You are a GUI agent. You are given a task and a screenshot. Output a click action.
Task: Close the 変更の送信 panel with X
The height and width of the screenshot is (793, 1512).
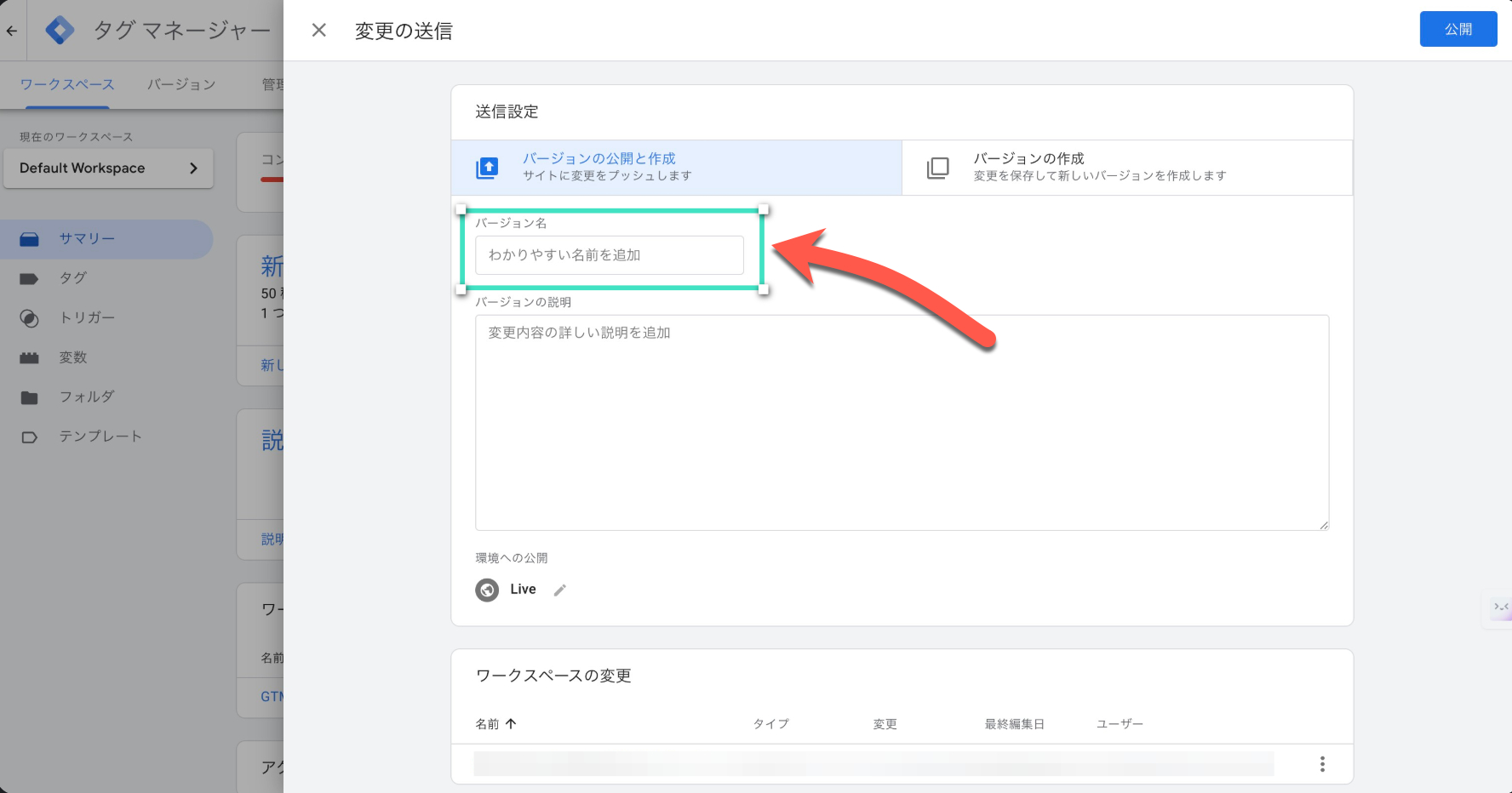(x=319, y=31)
